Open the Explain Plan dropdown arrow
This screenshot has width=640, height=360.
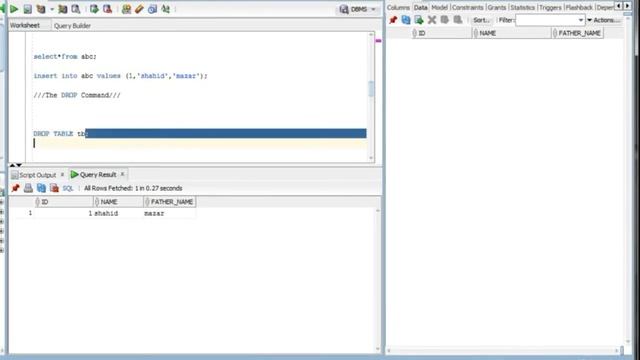(52, 9)
